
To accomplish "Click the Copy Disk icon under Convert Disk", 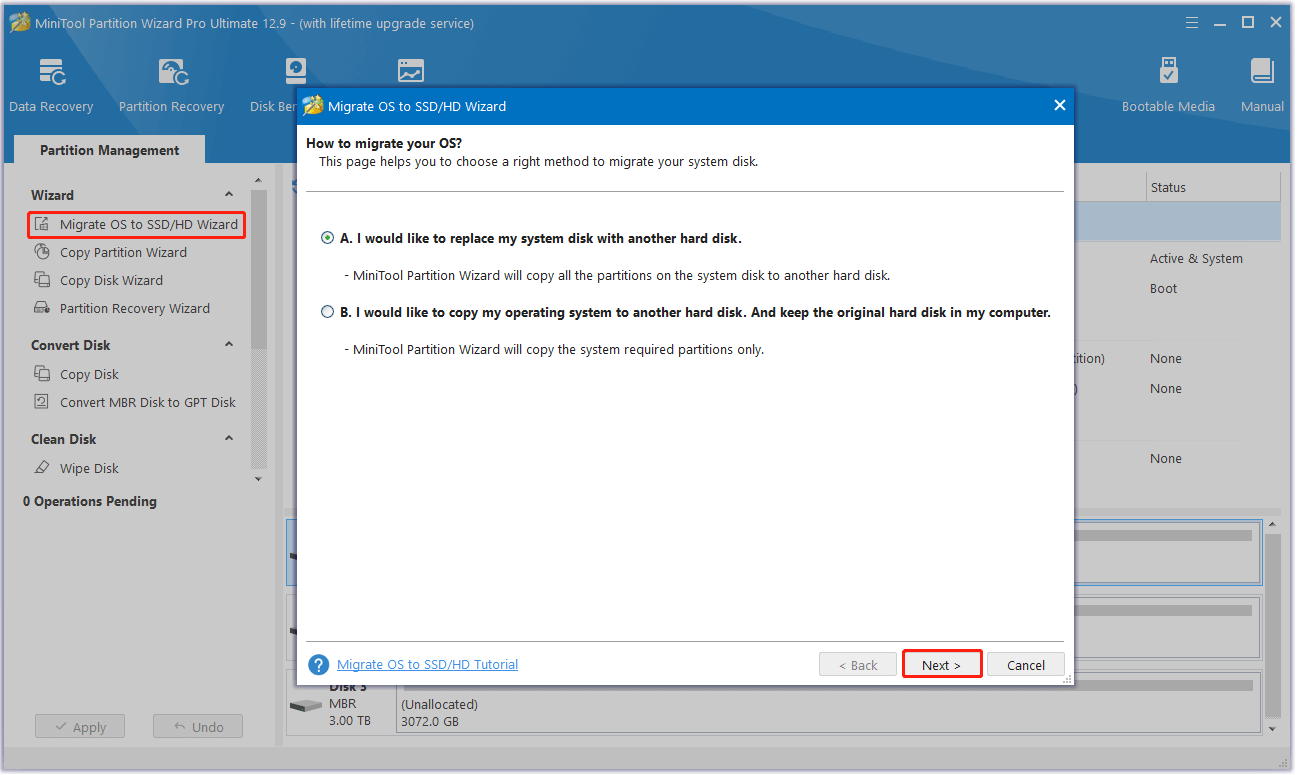I will (x=42, y=374).
